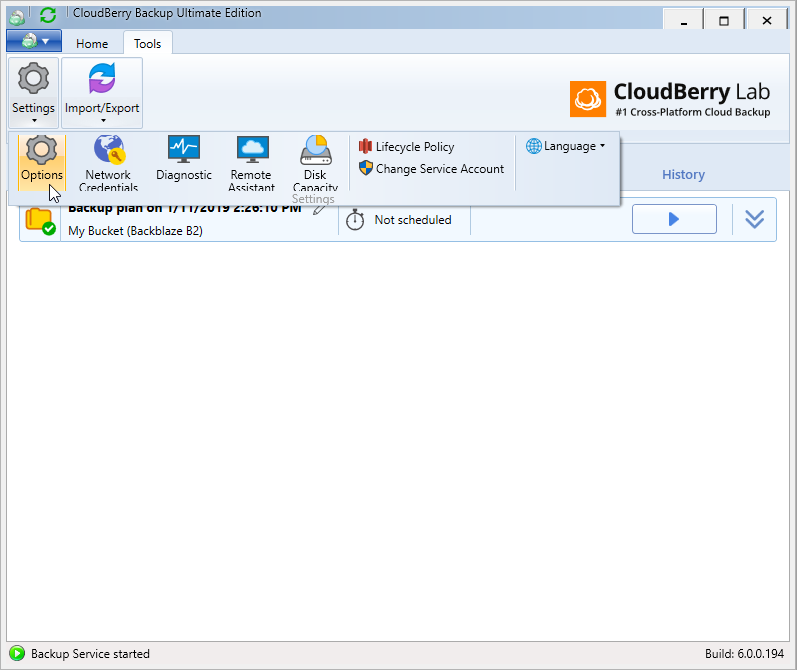This screenshot has height=670, width=797.
Task: Click the 'Not scheduled' text
Action: 413,220
